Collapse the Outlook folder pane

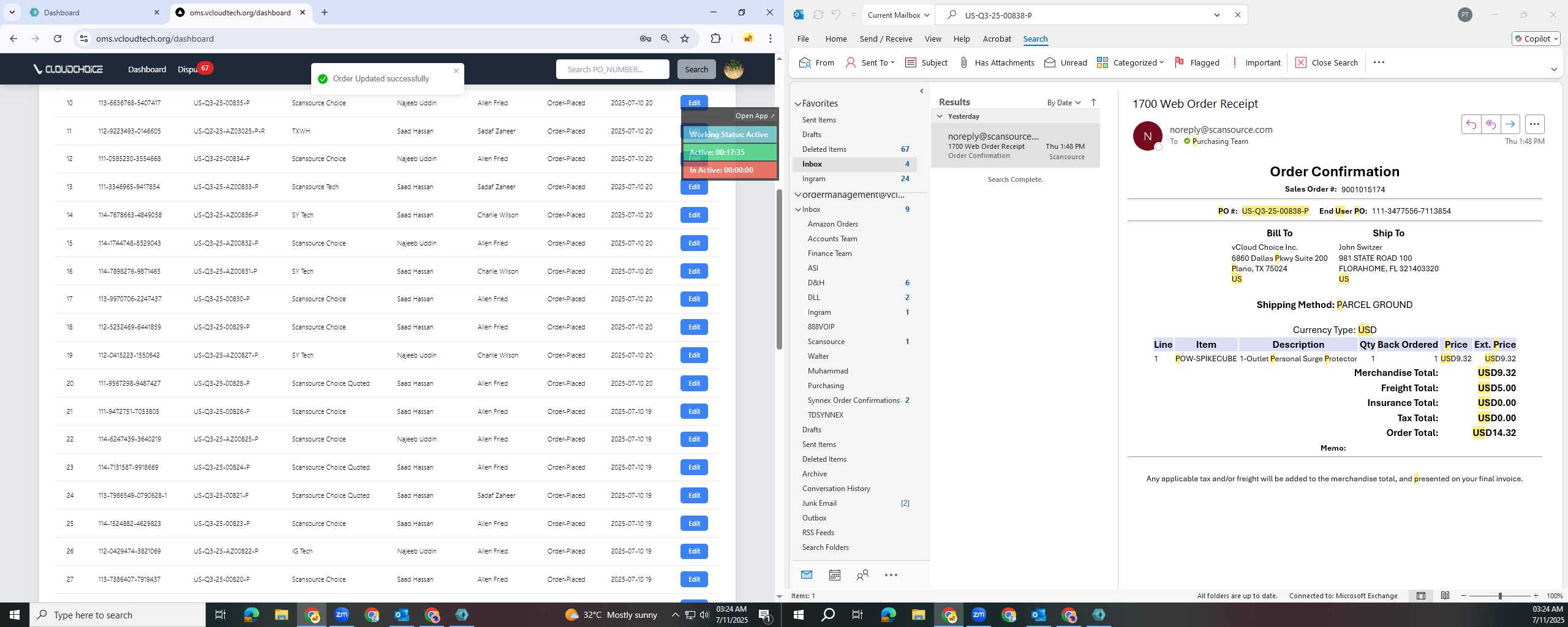point(922,91)
